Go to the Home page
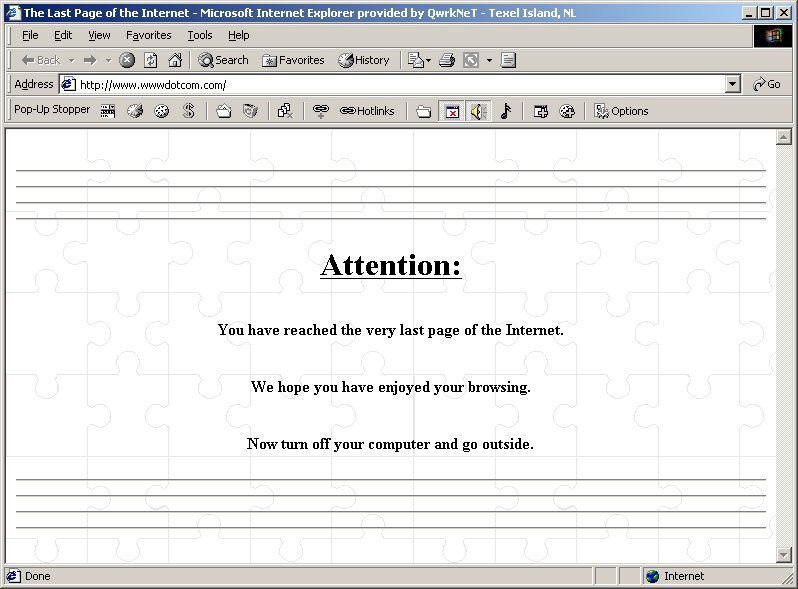Viewport: 798px width, 589px height. click(x=175, y=60)
